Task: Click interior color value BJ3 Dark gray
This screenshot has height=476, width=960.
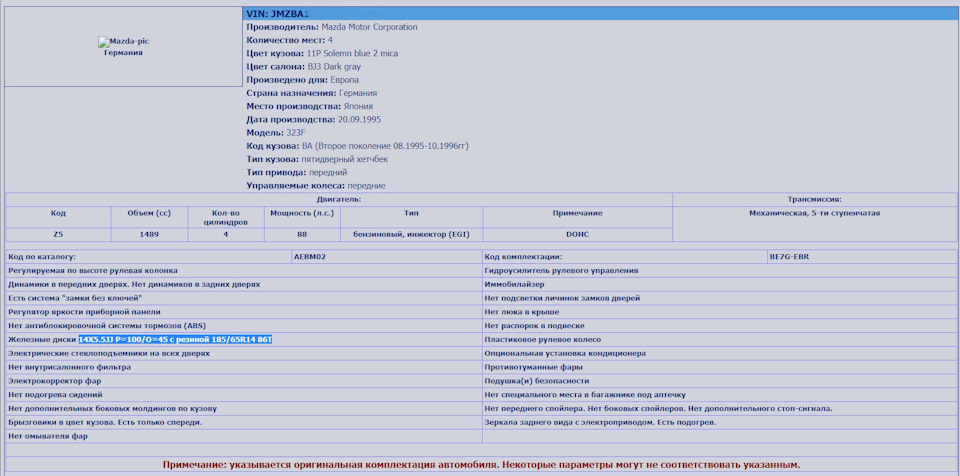Action: (x=334, y=67)
